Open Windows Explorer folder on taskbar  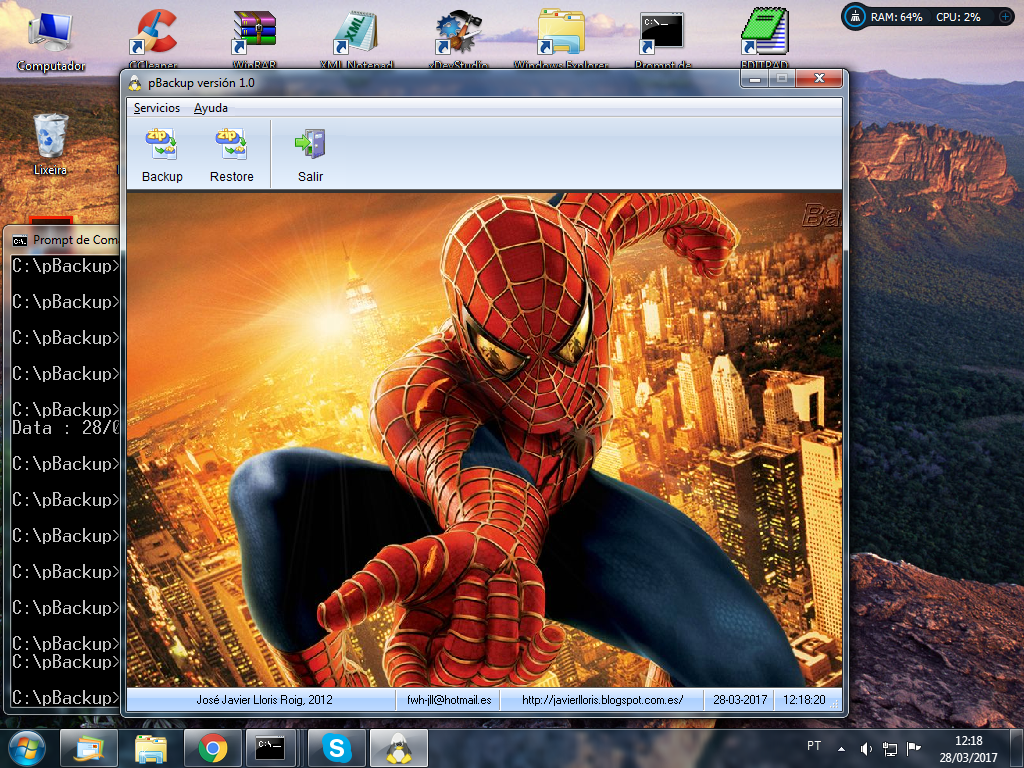150,747
